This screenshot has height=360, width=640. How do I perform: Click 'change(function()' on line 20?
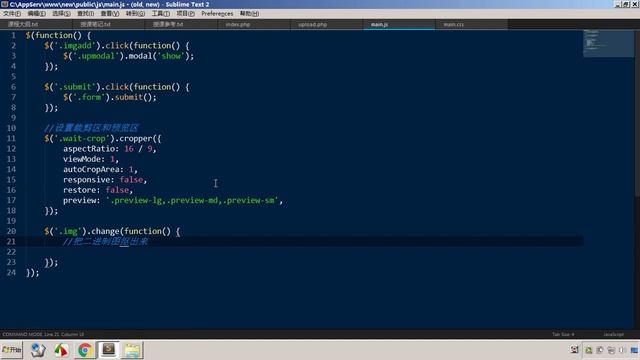[131, 231]
